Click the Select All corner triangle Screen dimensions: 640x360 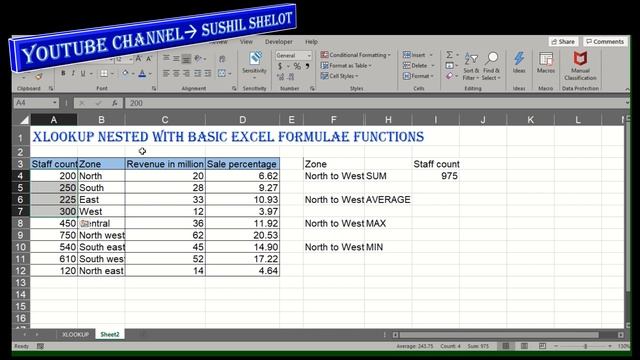24,120
